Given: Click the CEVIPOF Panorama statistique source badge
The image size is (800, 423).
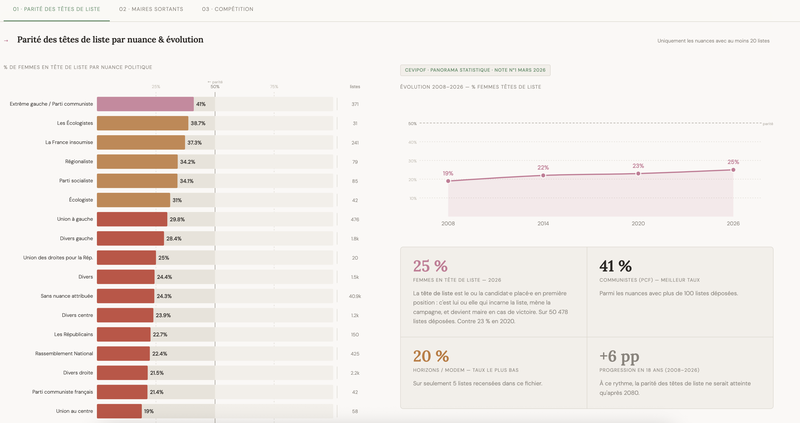Looking at the screenshot, I should pos(475,70).
